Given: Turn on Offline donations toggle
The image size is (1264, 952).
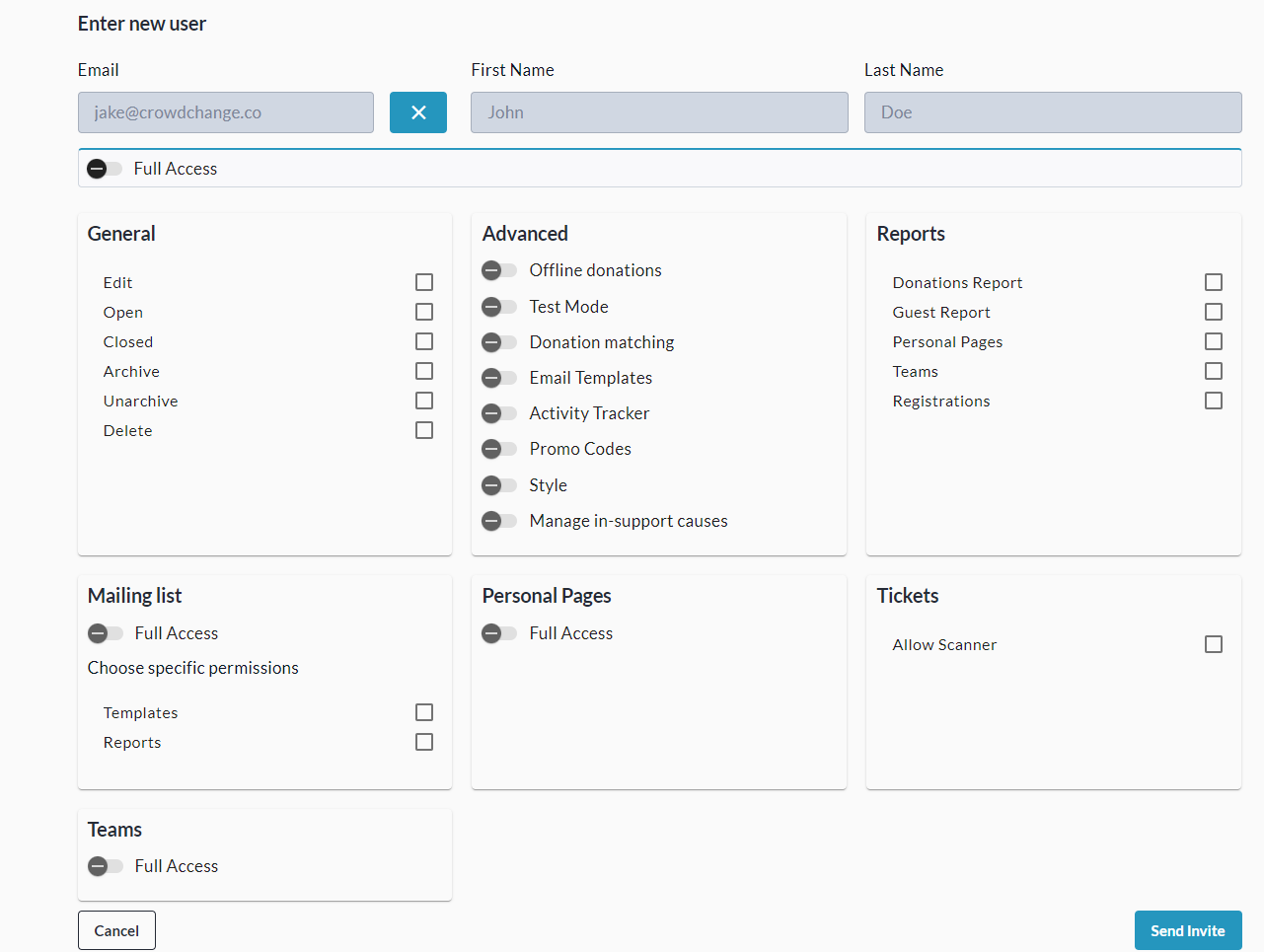Looking at the screenshot, I should [x=499, y=270].
